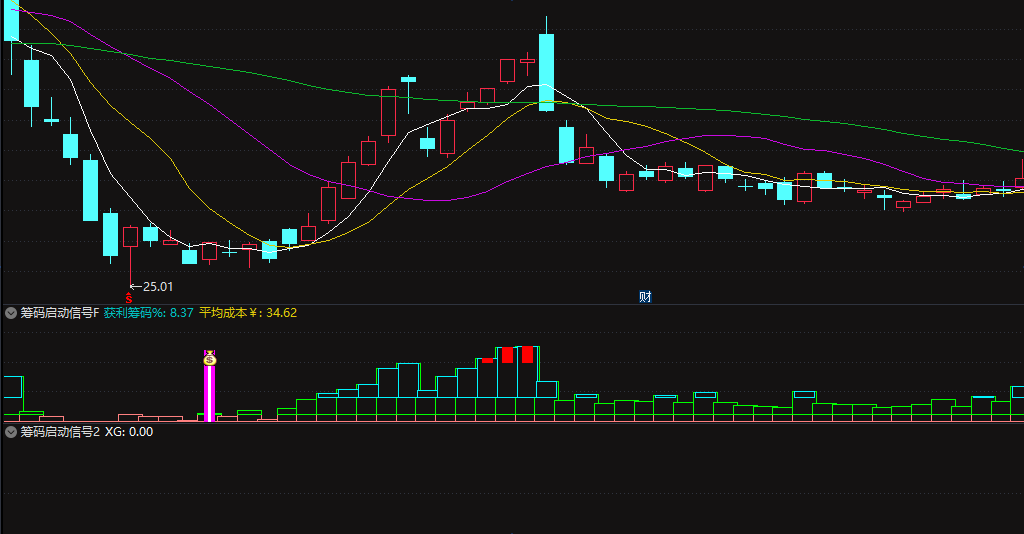Open the 筹码启动信号2 indicator name label
Image resolution: width=1024 pixels, height=534 pixels.
coord(60,432)
